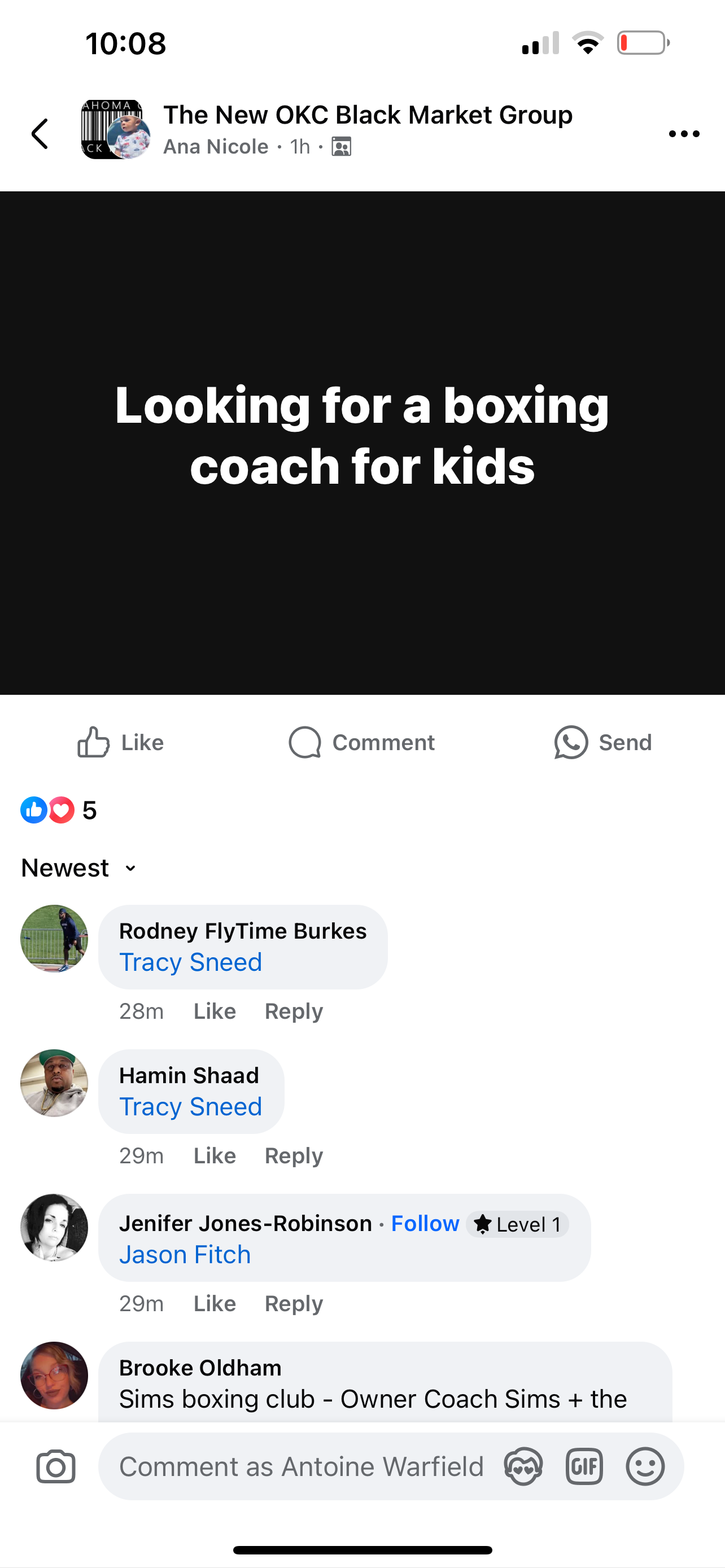Tap the thumbs-up Like button on post
This screenshot has height=1568, width=725.
pyautogui.click(x=120, y=743)
